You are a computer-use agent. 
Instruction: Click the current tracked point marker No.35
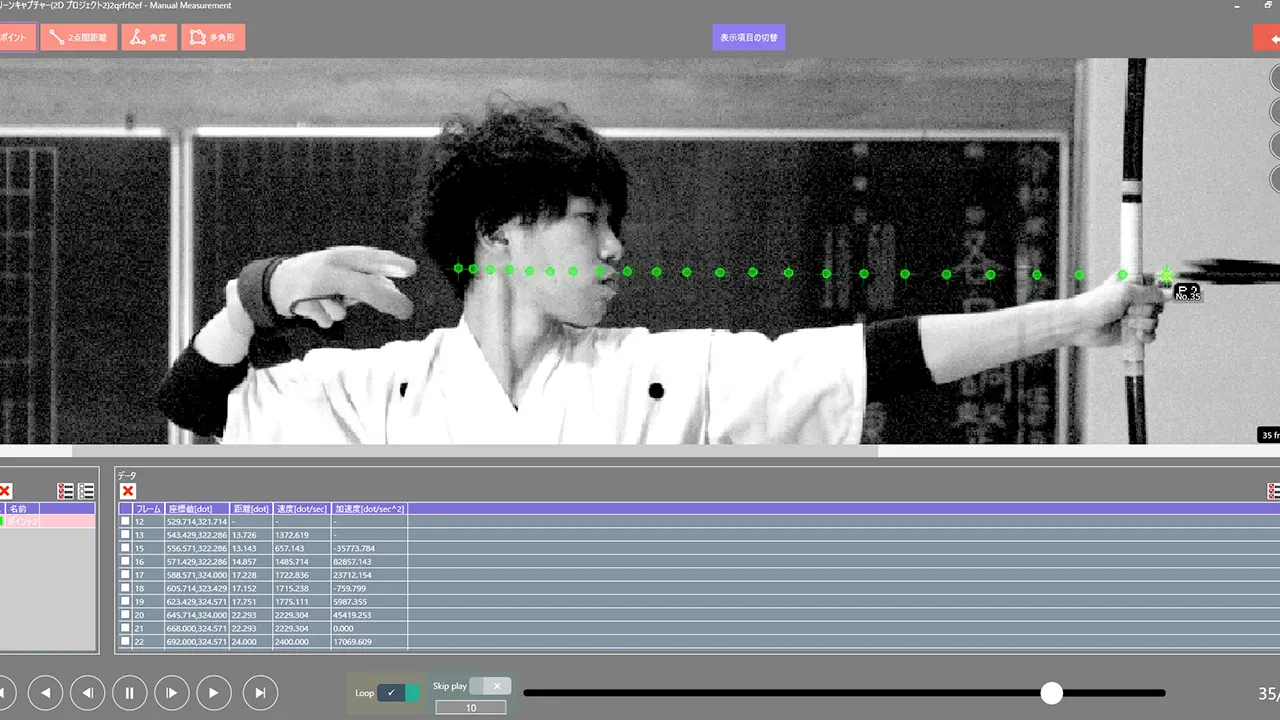(x=1166, y=275)
